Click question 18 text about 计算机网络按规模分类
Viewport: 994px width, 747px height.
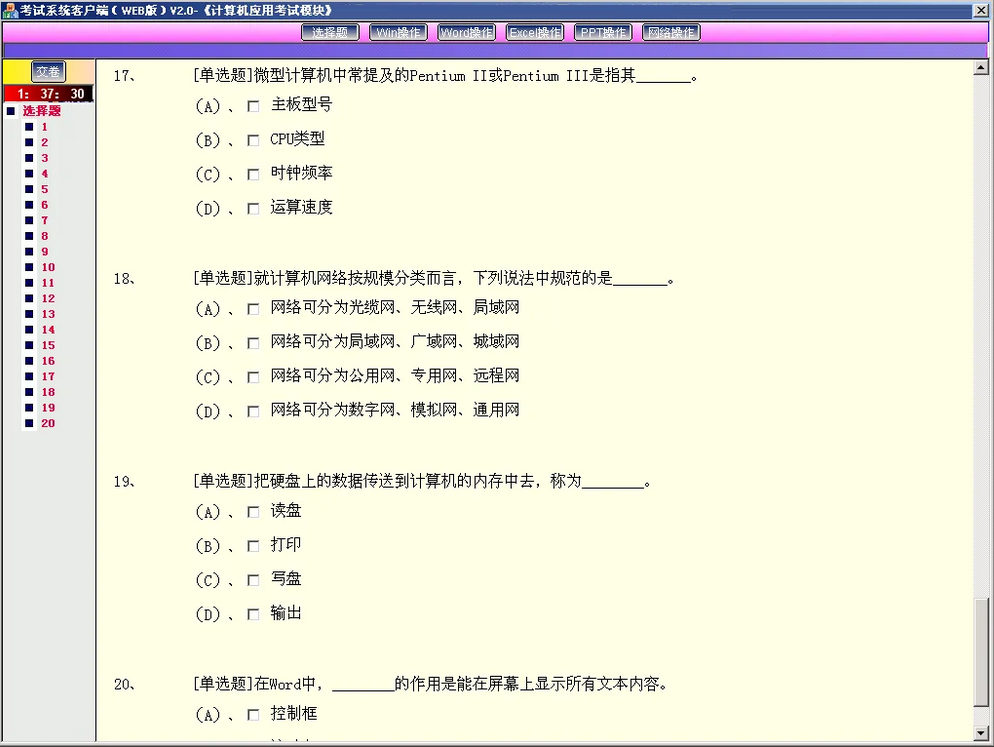pyautogui.click(x=434, y=278)
